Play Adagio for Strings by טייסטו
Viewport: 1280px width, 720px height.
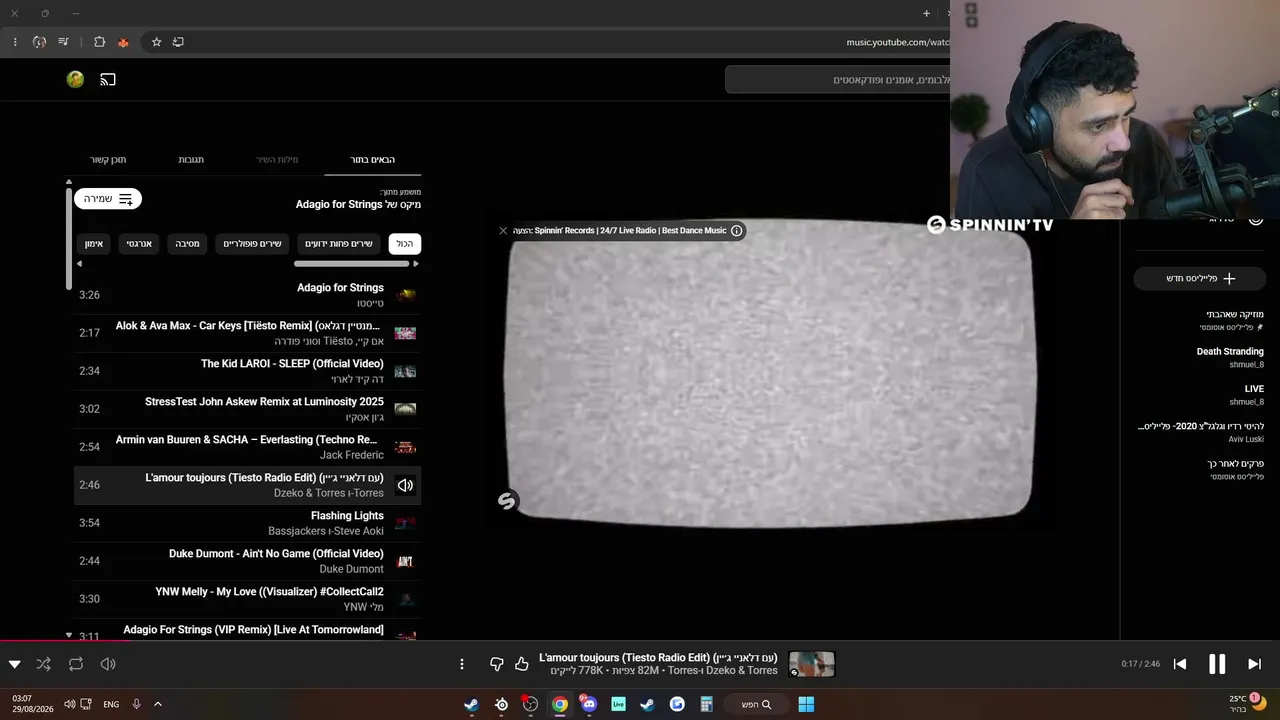(247, 295)
